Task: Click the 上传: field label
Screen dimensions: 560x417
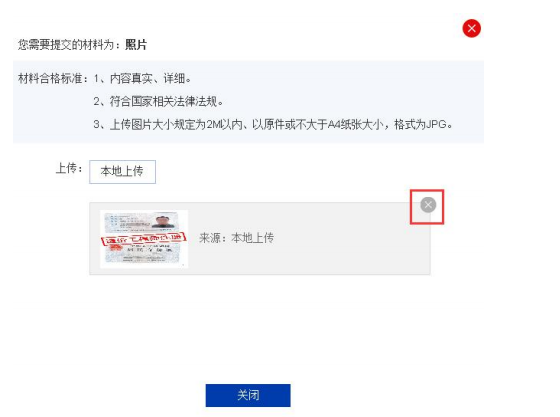Action: [69, 168]
